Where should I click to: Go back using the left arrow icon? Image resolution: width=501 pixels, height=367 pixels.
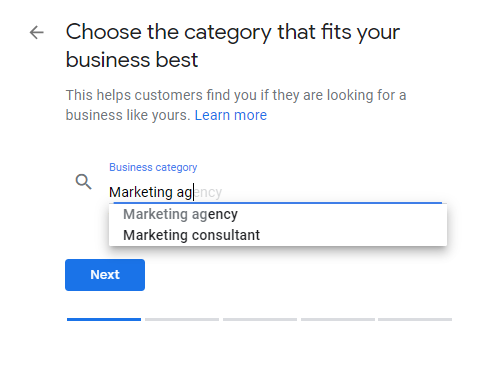coord(37,32)
